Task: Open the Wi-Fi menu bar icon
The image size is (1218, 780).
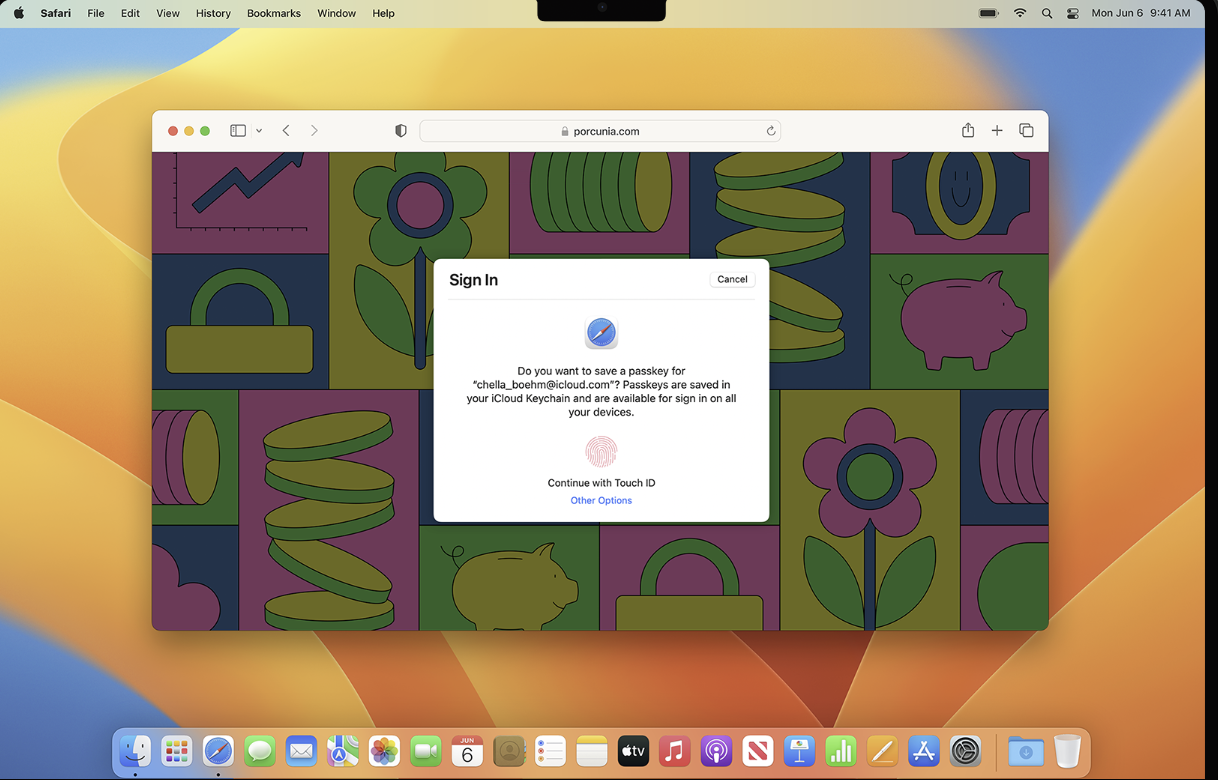Action: point(1020,13)
